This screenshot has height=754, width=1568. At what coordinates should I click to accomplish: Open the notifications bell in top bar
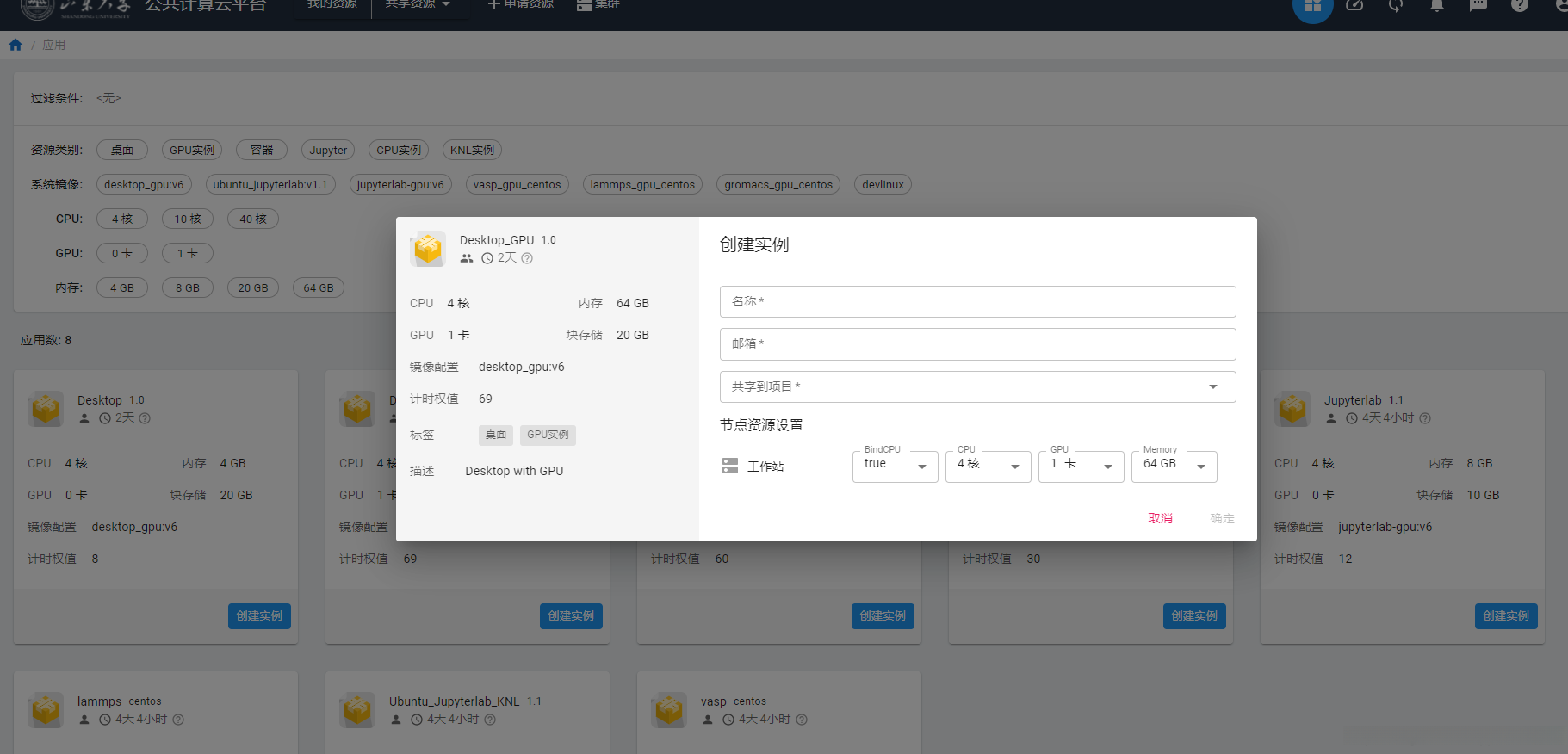click(x=1437, y=5)
